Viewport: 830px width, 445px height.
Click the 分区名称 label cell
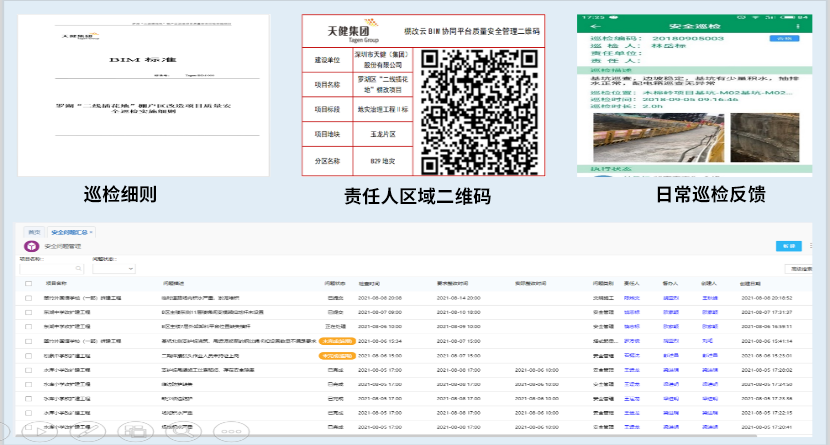pyautogui.click(x=328, y=161)
